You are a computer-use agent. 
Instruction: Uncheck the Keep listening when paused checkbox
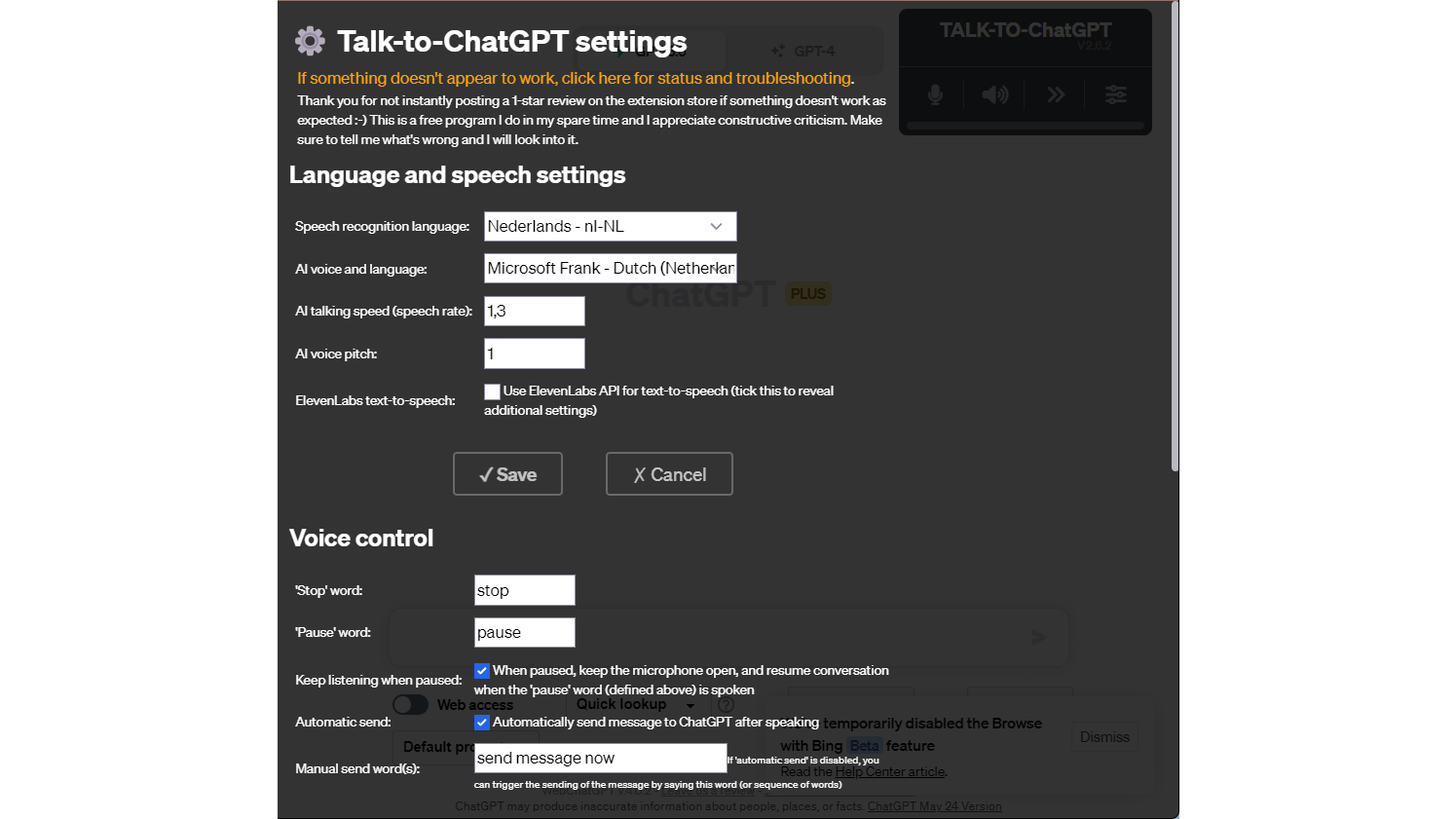(482, 671)
